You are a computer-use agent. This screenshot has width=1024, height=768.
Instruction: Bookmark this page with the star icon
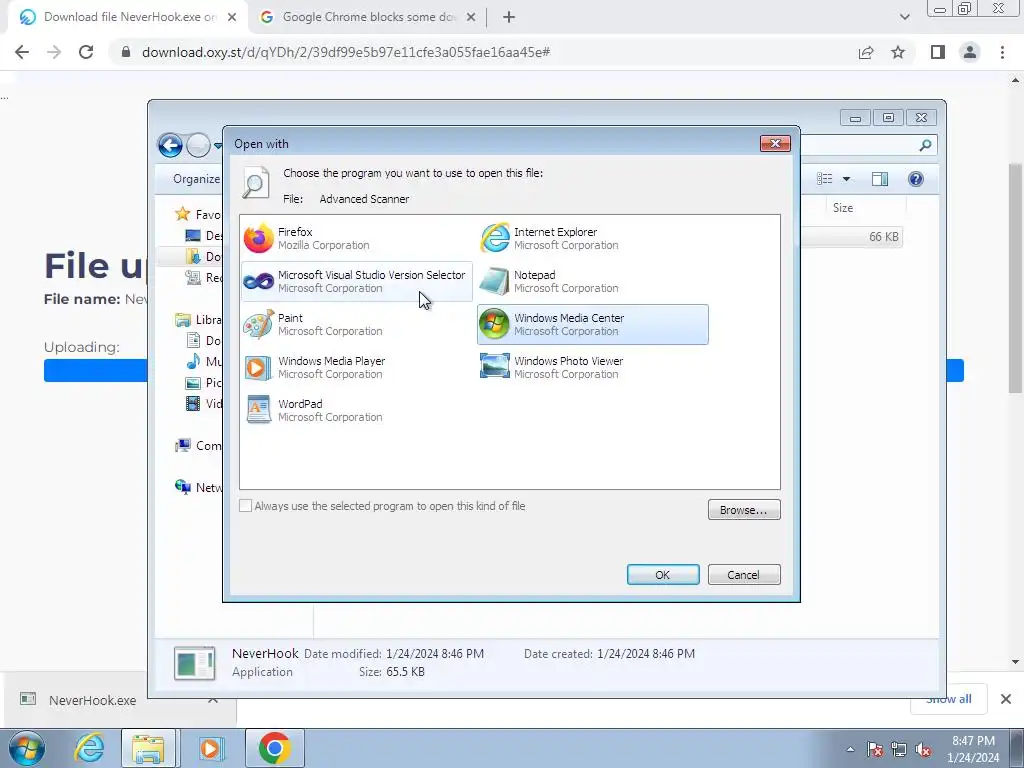click(898, 52)
